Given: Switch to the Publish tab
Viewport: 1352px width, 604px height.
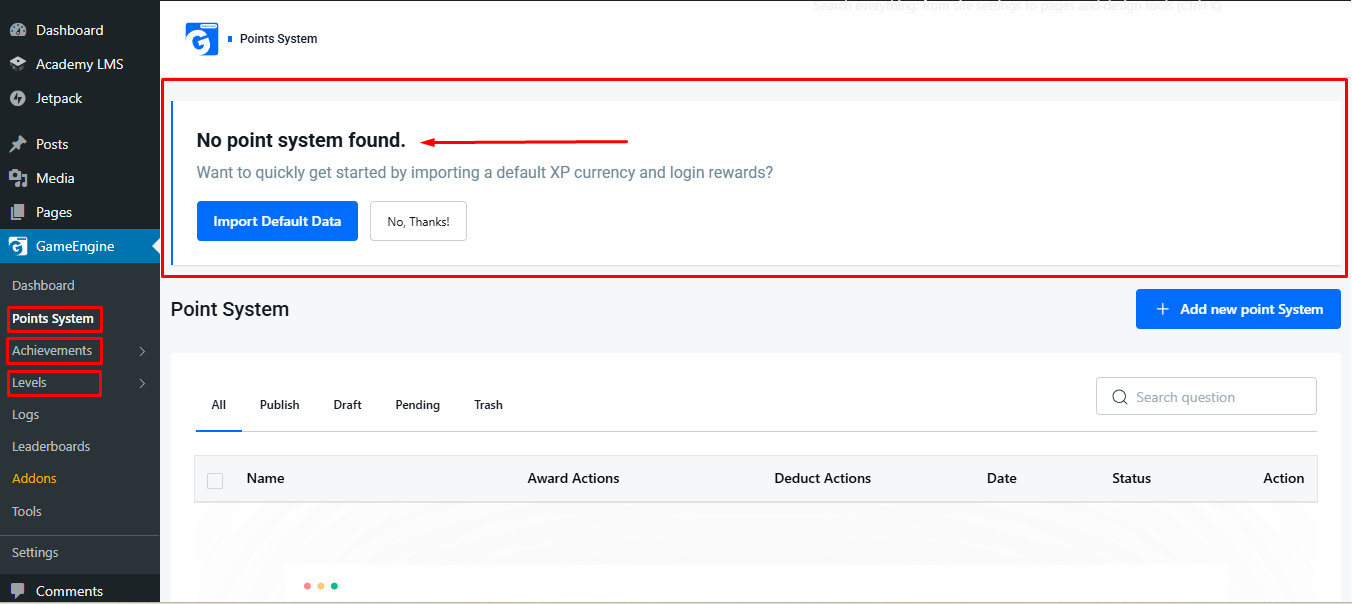Looking at the screenshot, I should click(280, 405).
